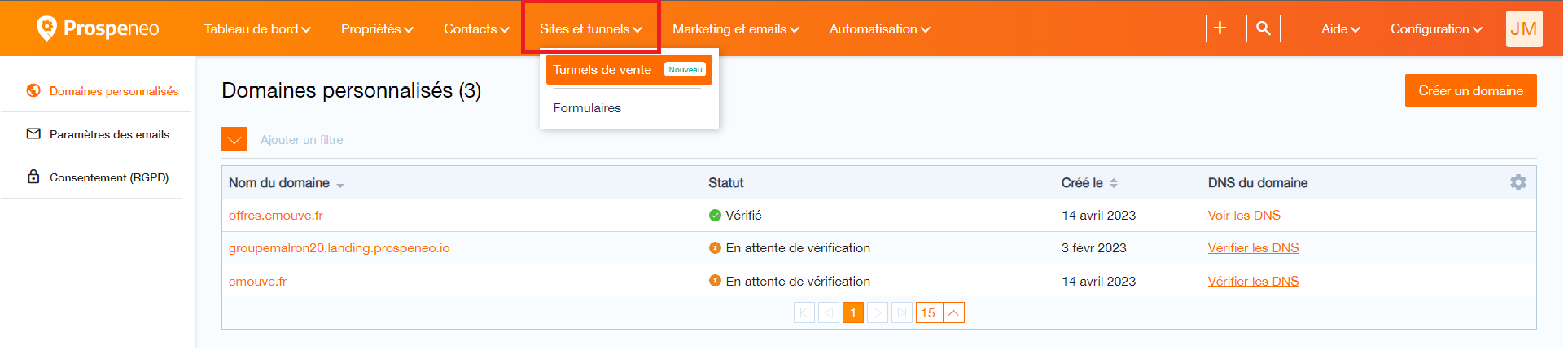
Task: Click the Nouveau badge on Tunnels de vente
Action: tap(685, 70)
